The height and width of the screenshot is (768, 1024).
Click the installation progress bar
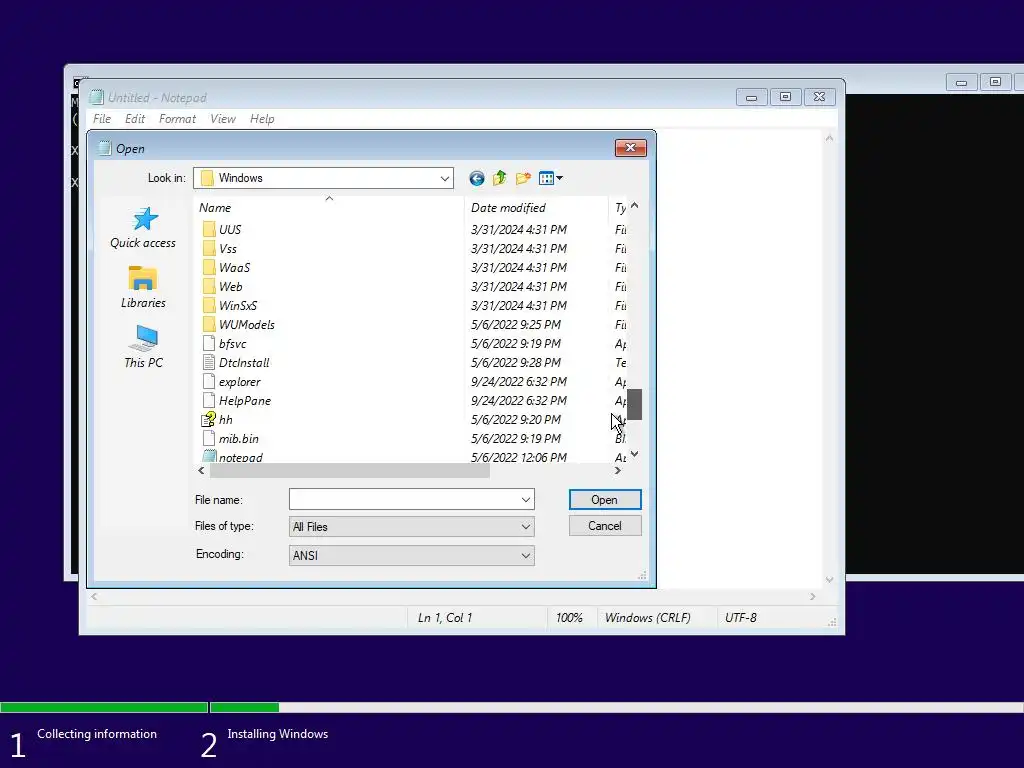pos(512,707)
